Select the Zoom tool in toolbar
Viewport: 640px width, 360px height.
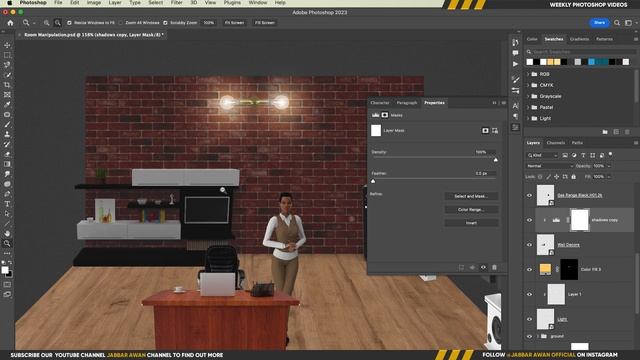pos(7,243)
